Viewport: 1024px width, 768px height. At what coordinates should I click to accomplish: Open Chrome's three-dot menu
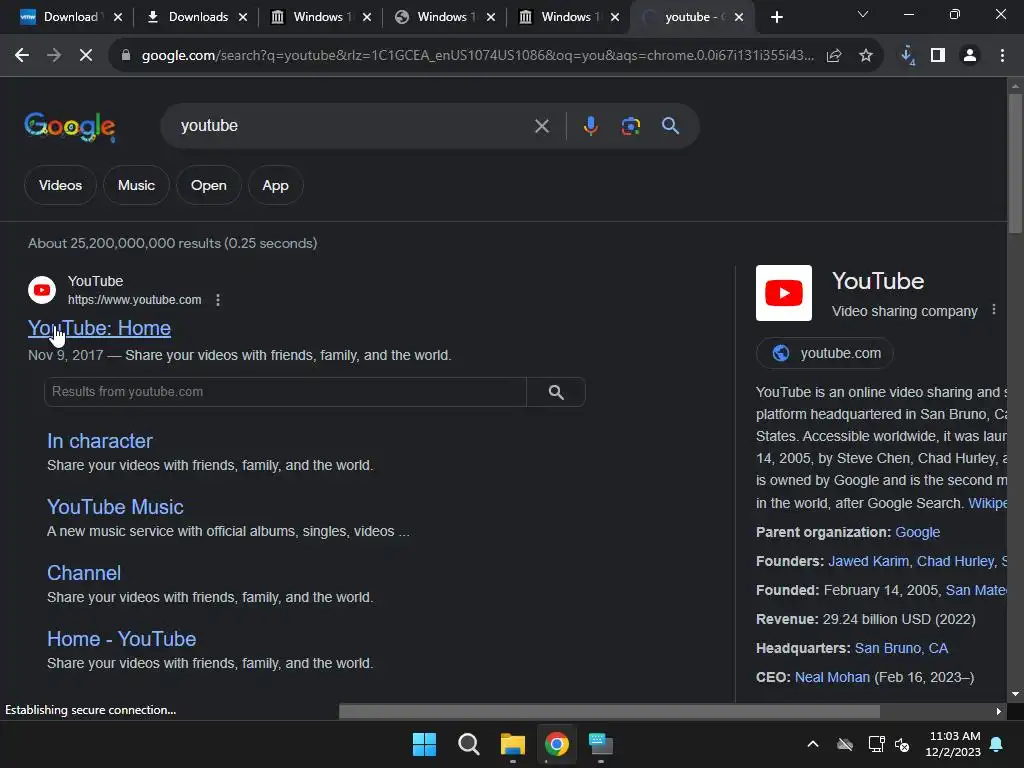(1002, 56)
